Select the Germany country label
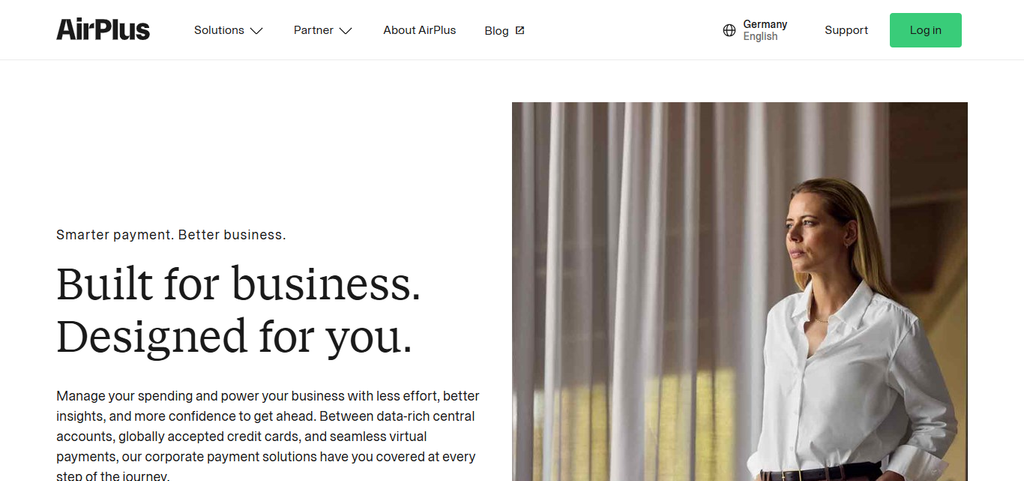 [x=765, y=24]
